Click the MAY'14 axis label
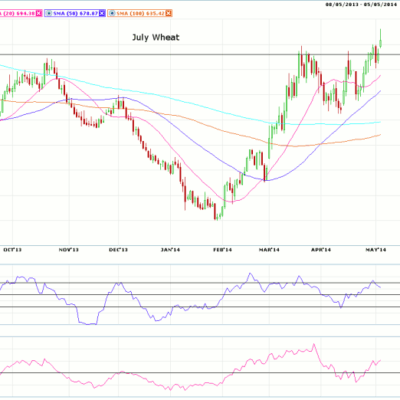The height and width of the screenshot is (400, 400). coord(376,250)
